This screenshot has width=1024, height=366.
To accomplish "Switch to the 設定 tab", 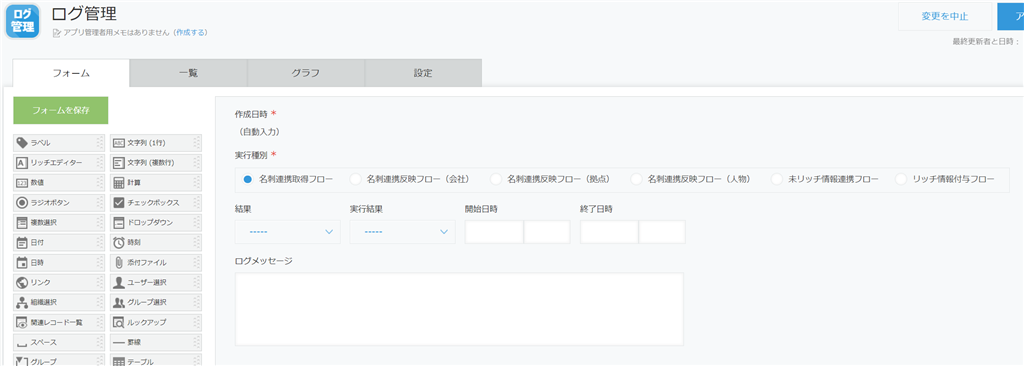I will pyautogui.click(x=423, y=73).
